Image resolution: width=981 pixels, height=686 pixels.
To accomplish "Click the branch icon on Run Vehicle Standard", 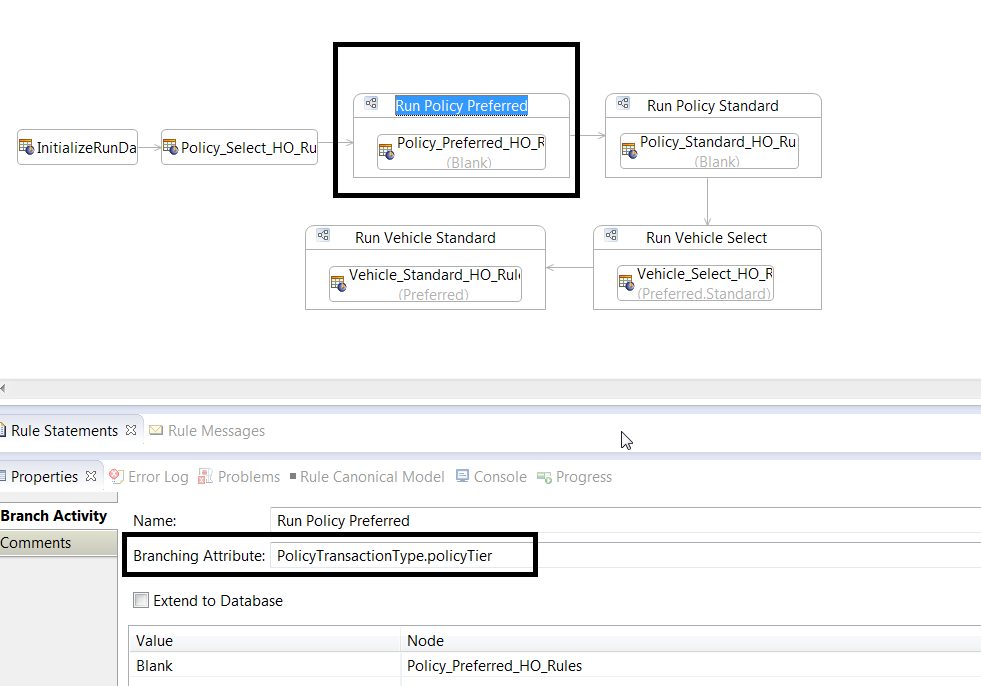I will click(x=323, y=235).
